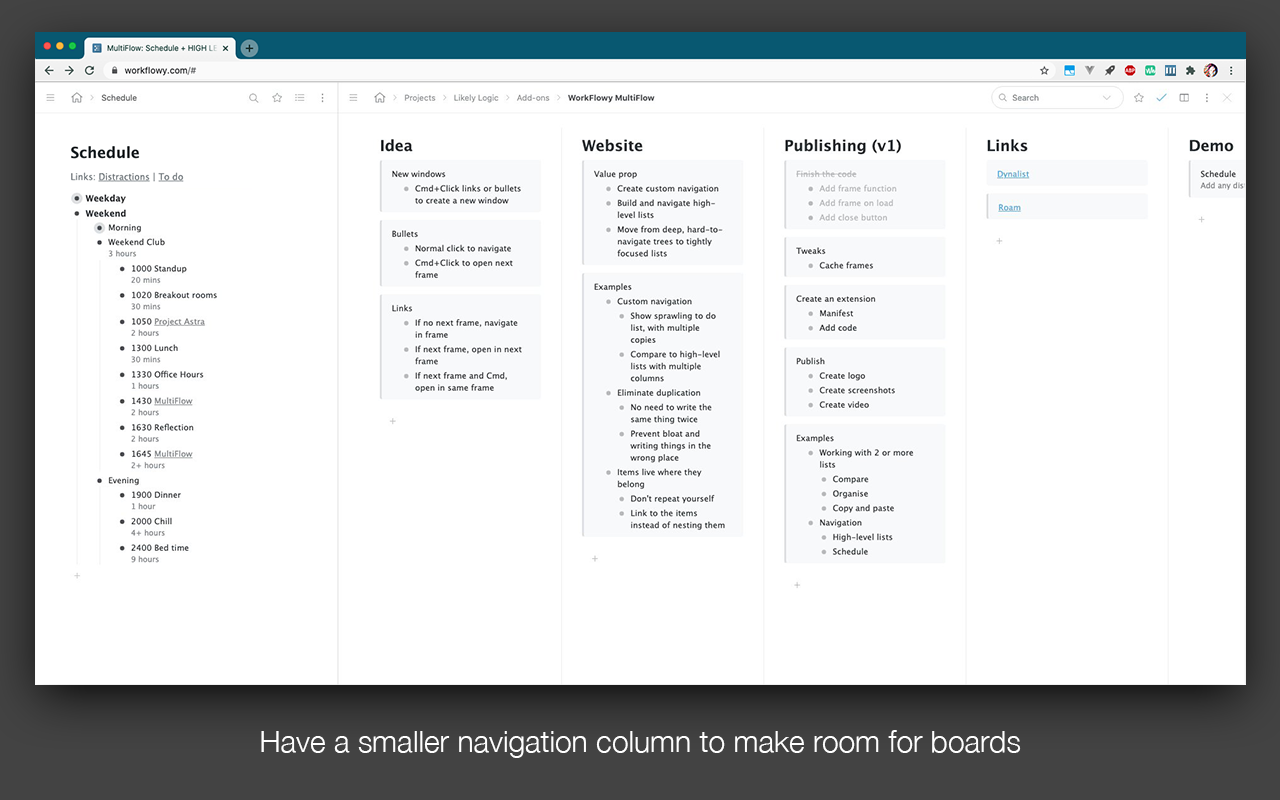Open the three-dot menu in the Schedule pane

point(322,97)
